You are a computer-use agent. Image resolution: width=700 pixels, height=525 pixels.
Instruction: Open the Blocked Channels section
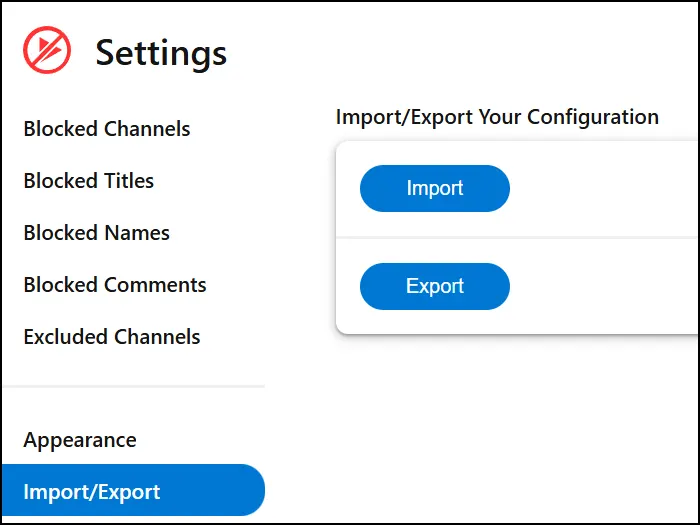point(107,129)
